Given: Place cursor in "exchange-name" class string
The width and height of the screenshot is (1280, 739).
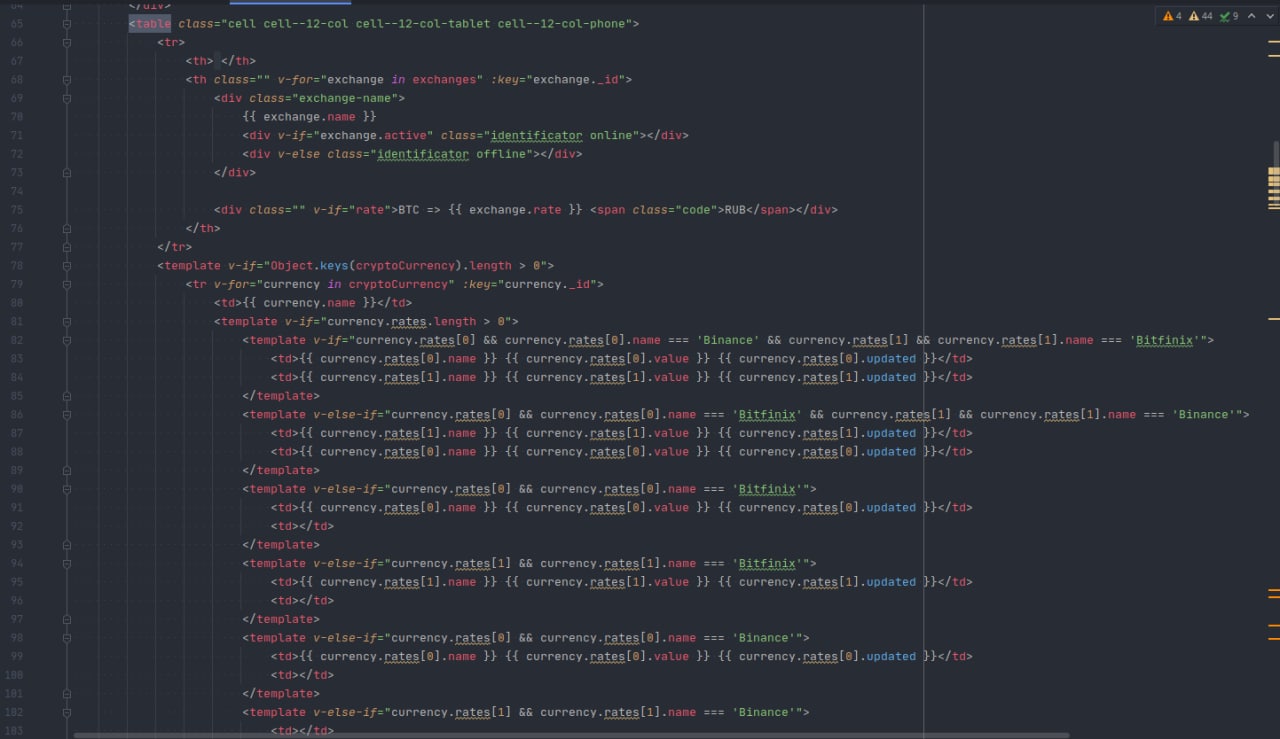Looking at the screenshot, I should (x=345, y=99).
